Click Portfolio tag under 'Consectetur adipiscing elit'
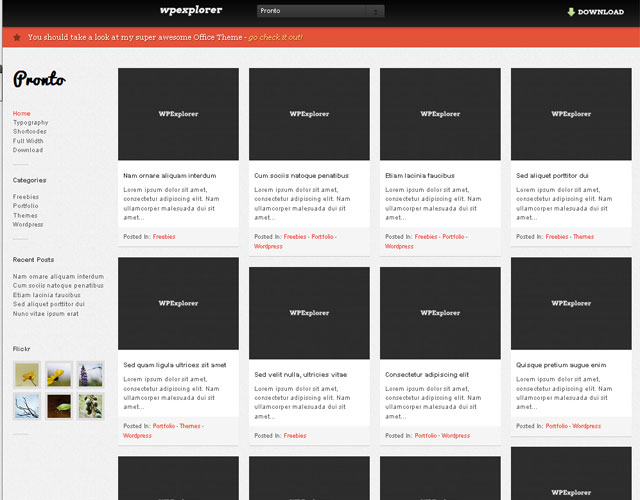This screenshot has width=640, height=500. 426,436
